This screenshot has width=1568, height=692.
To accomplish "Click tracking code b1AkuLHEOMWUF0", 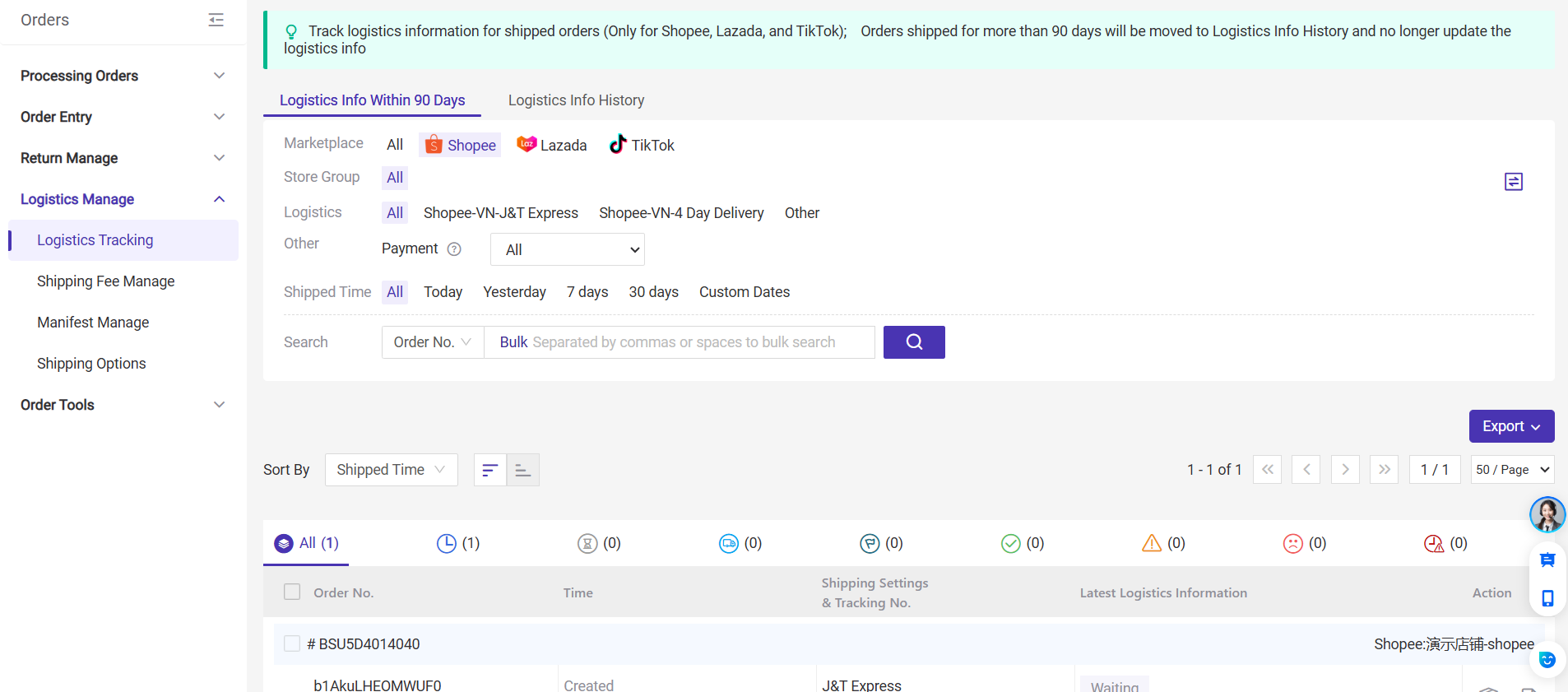I will pos(378,685).
